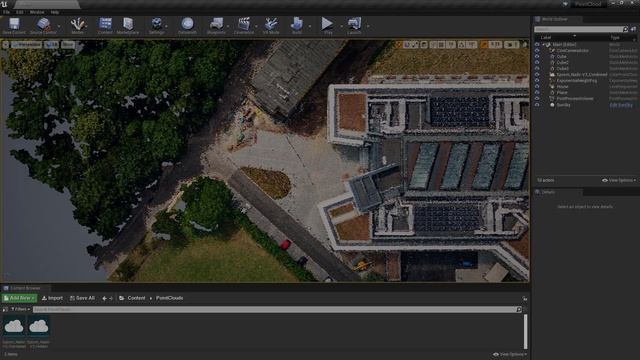Toggle visibility of Plane actor

coord(537,93)
